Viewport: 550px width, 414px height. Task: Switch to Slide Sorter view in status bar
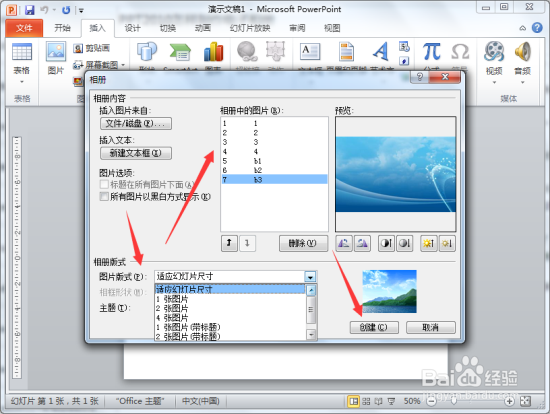tap(366, 401)
